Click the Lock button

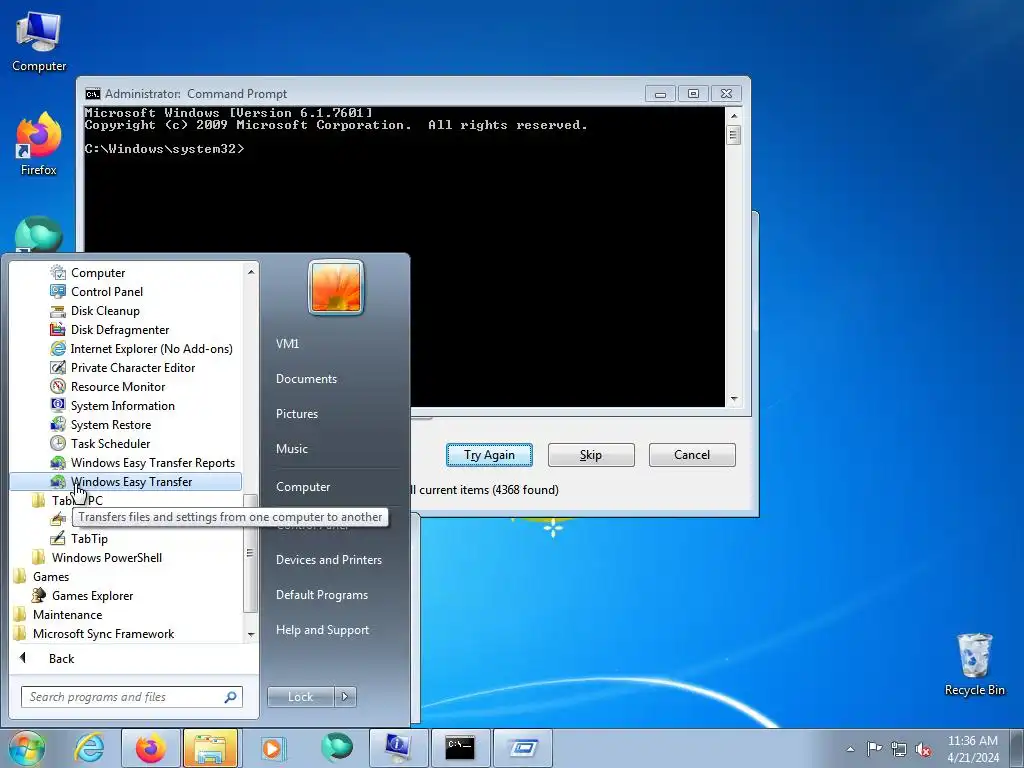300,697
